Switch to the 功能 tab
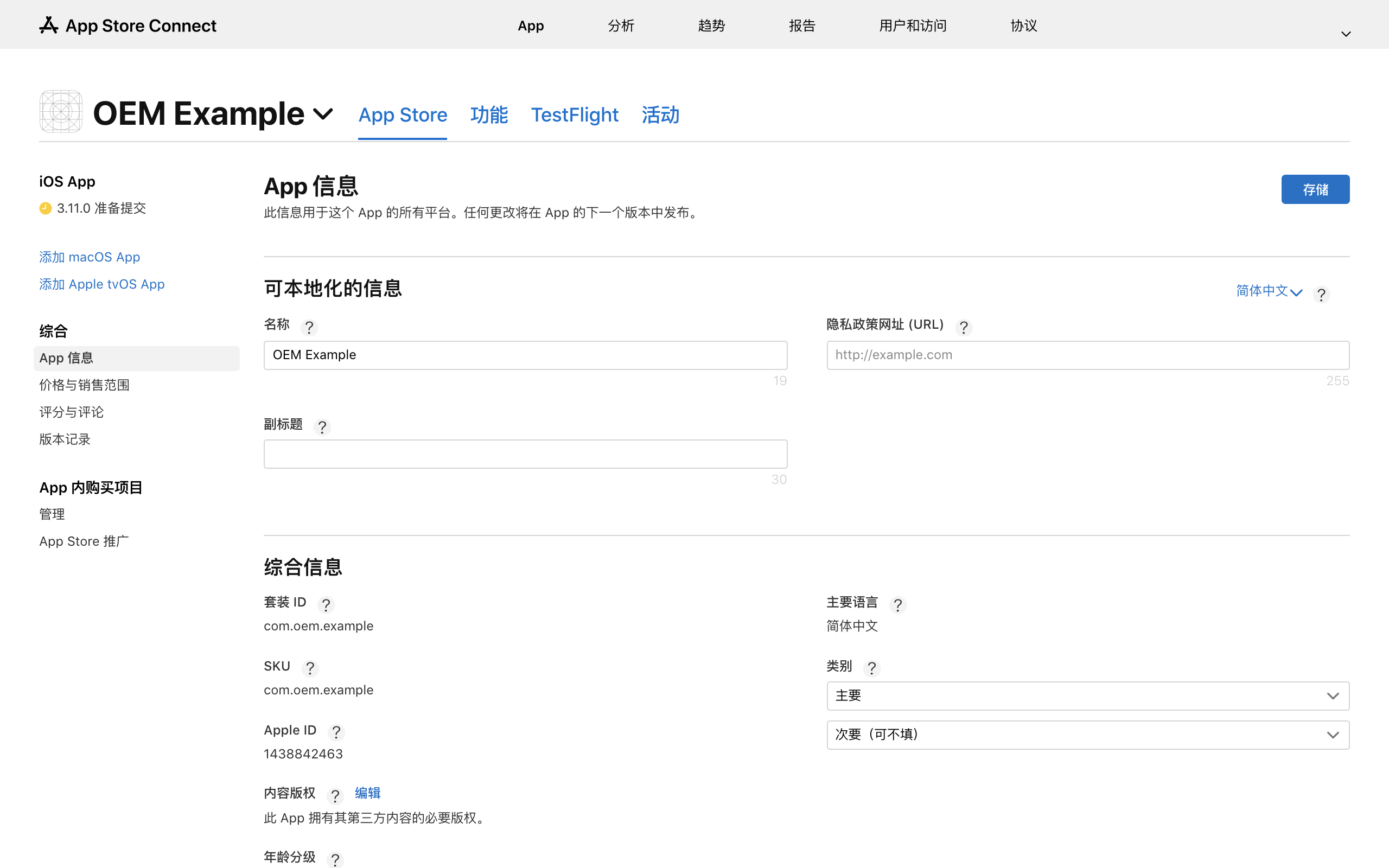1389x868 pixels. (x=489, y=115)
